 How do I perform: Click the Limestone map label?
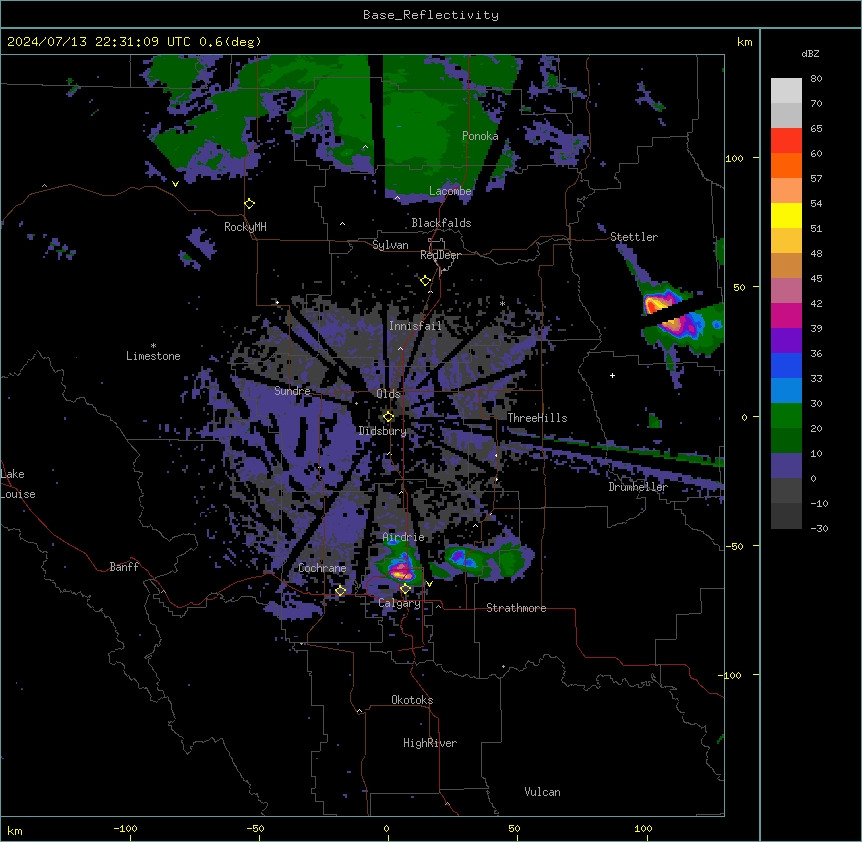[x=153, y=356]
